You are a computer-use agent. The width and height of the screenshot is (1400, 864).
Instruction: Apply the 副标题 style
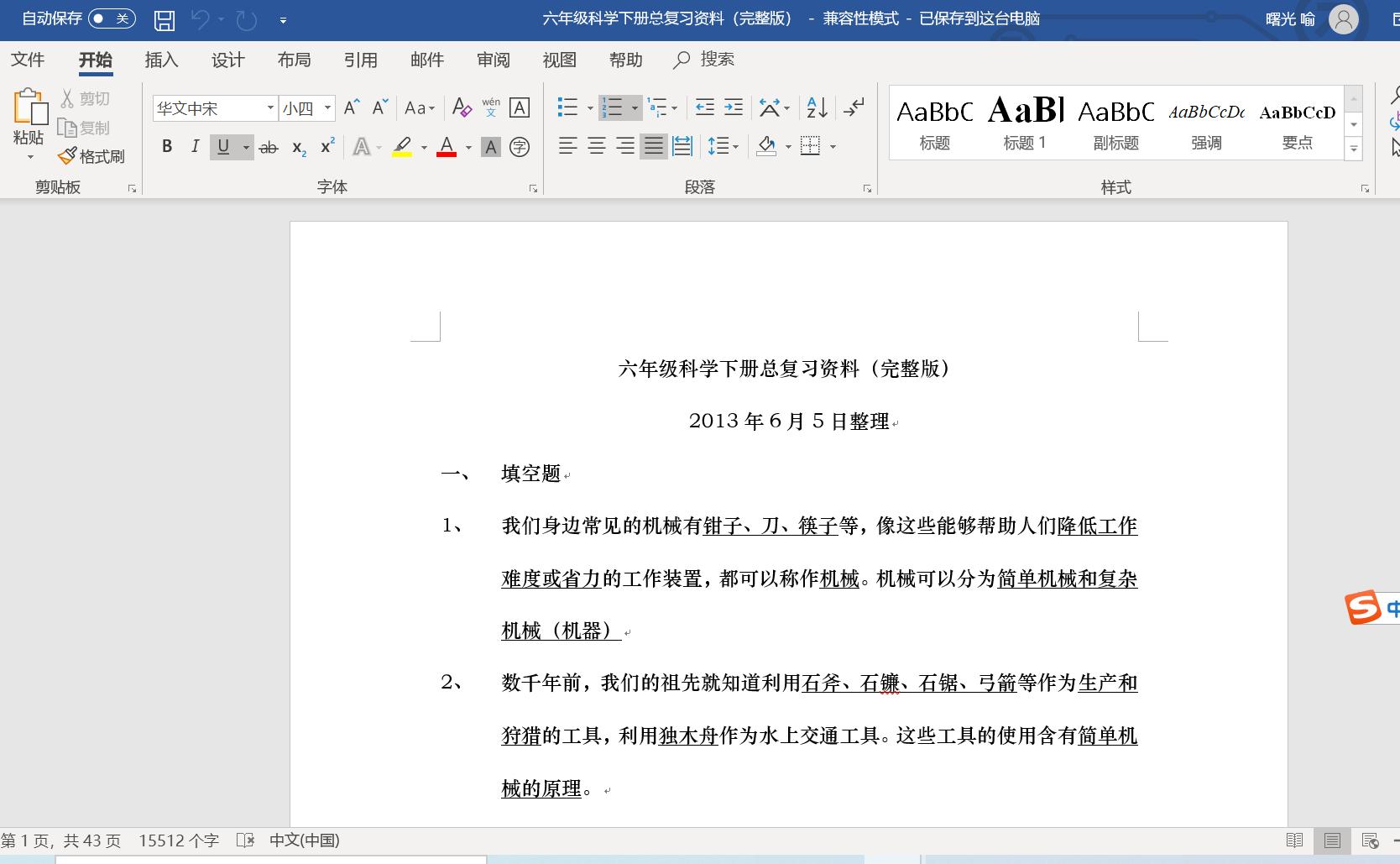1116,123
